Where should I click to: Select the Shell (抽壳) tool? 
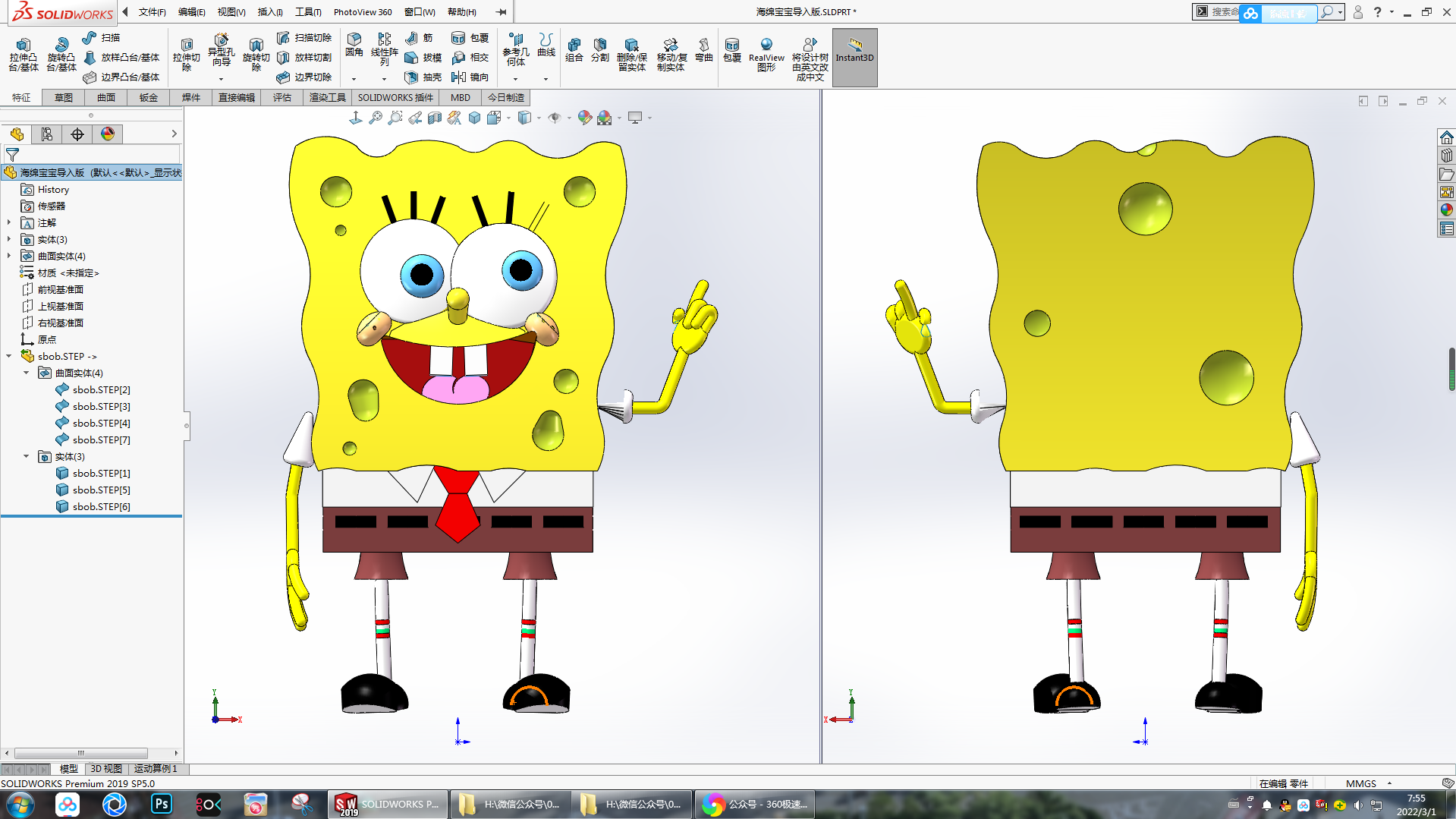coord(423,77)
